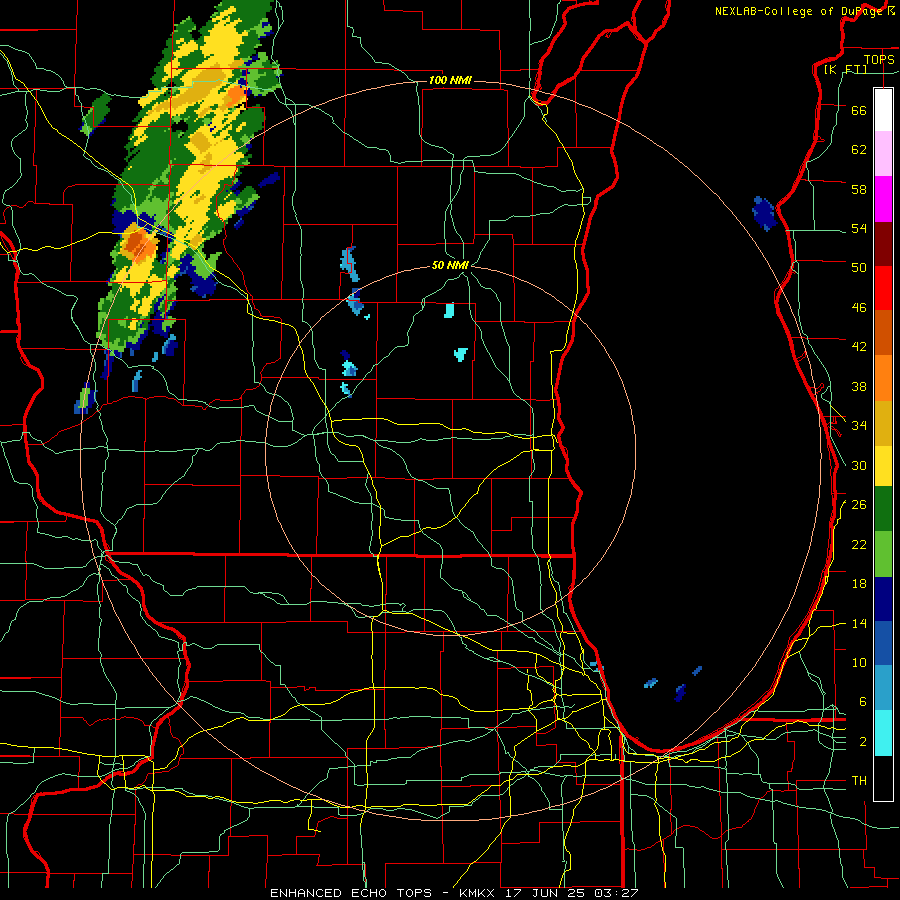Select the 10 value on legend scale
This screenshot has width=900, height=900.
(x=859, y=662)
